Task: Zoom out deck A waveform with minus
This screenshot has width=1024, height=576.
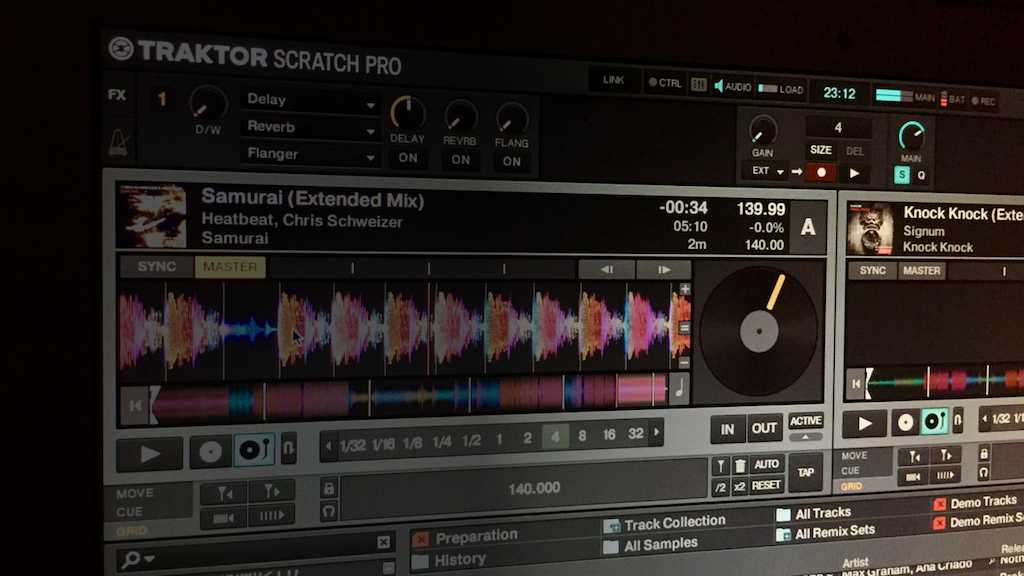Action: click(x=684, y=362)
